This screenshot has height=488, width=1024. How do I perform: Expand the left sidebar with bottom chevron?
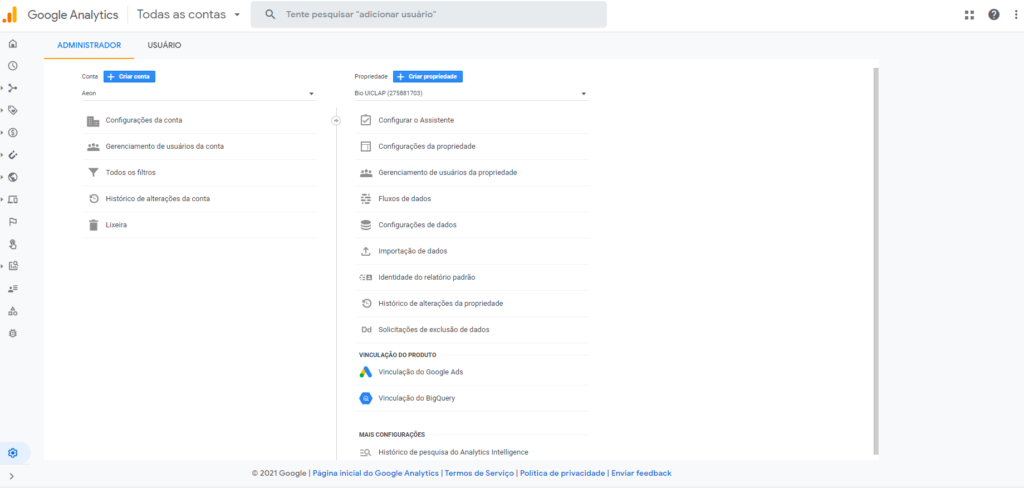[x=12, y=476]
